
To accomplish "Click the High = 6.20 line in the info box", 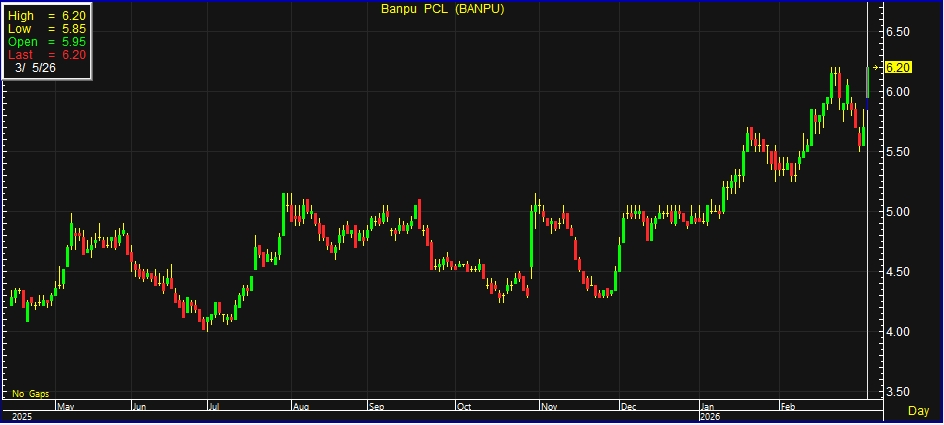I will (x=46, y=17).
